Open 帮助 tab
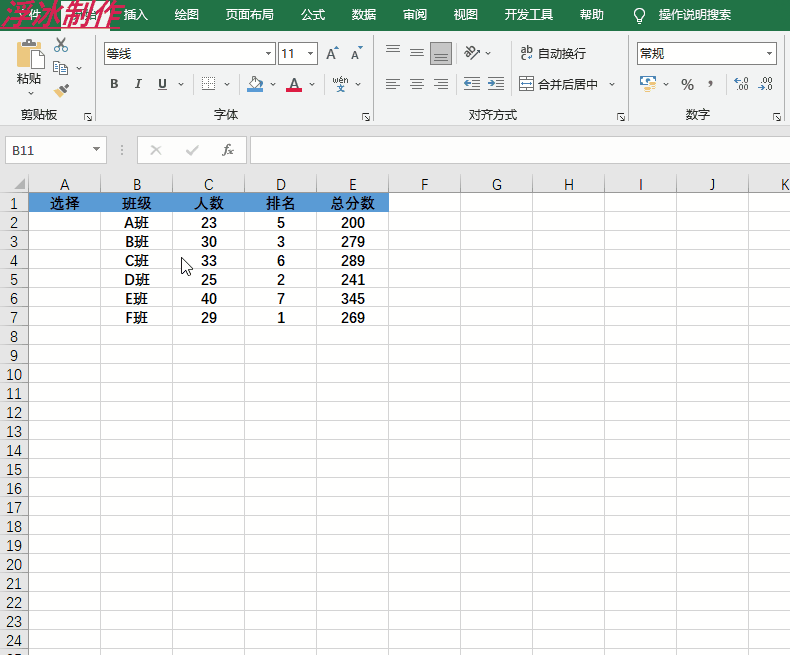This screenshot has width=790, height=655. [591, 15]
